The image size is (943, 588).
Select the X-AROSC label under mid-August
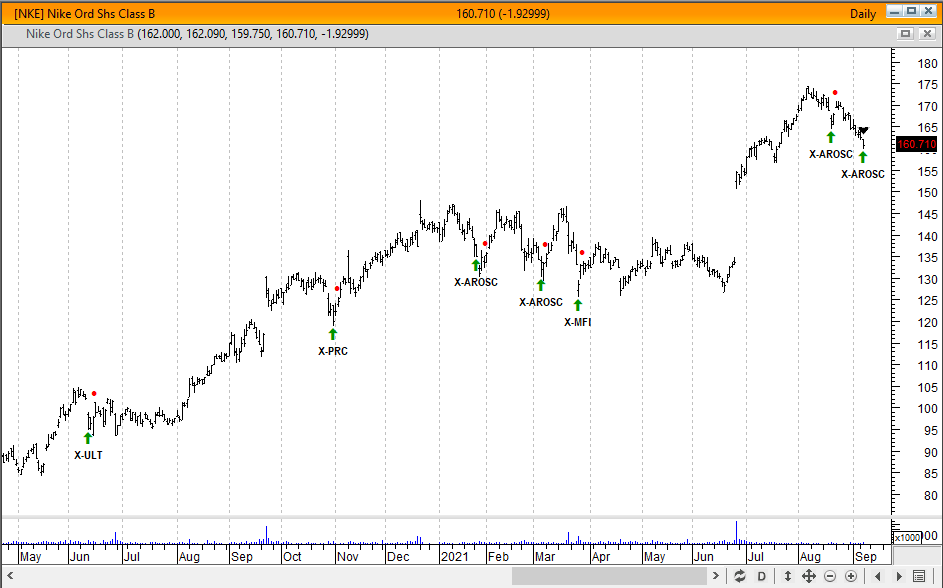point(831,154)
